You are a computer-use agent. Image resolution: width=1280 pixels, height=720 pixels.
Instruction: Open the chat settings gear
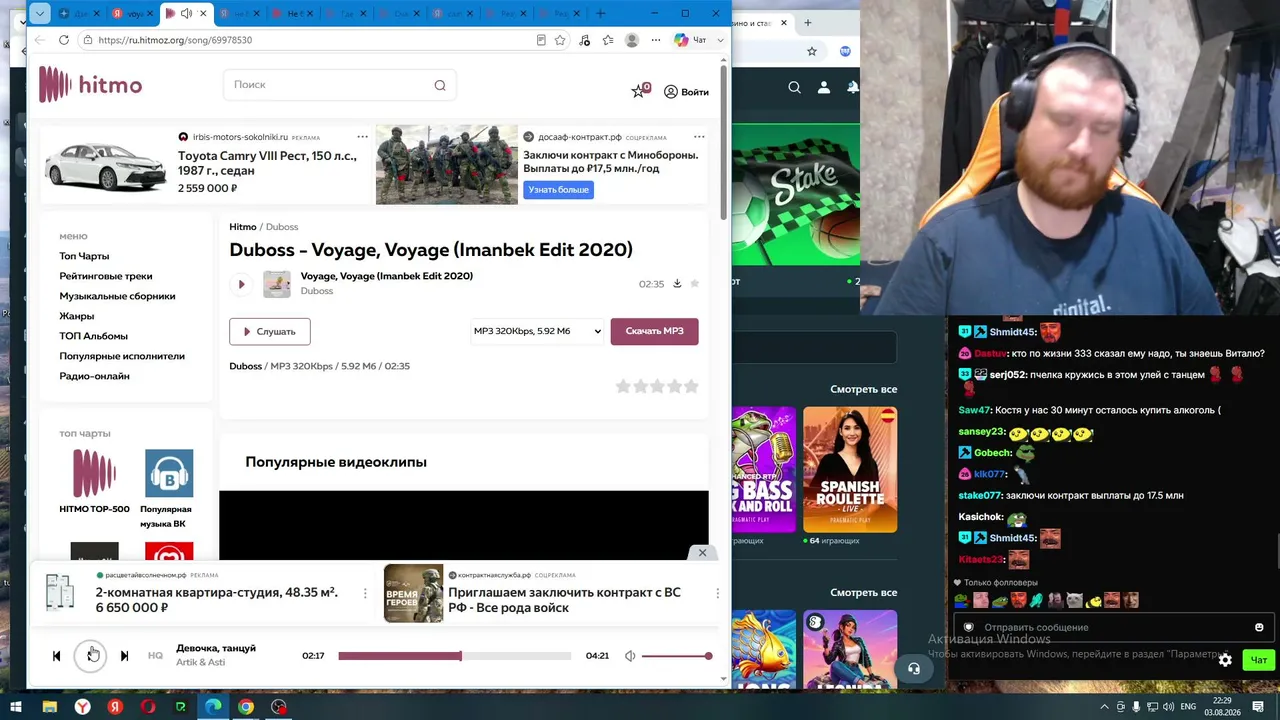tap(1225, 660)
